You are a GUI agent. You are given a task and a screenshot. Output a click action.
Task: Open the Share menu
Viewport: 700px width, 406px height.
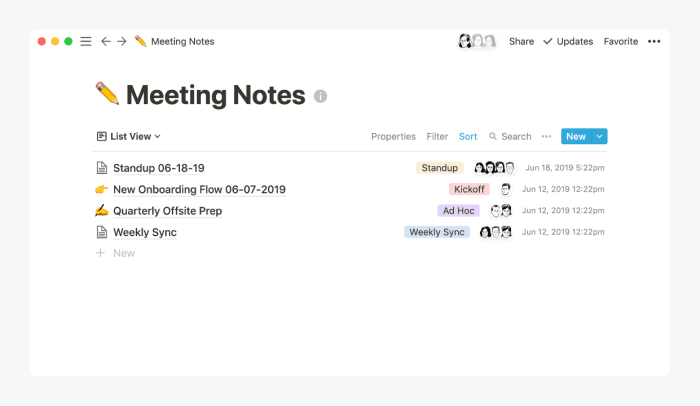click(x=521, y=42)
